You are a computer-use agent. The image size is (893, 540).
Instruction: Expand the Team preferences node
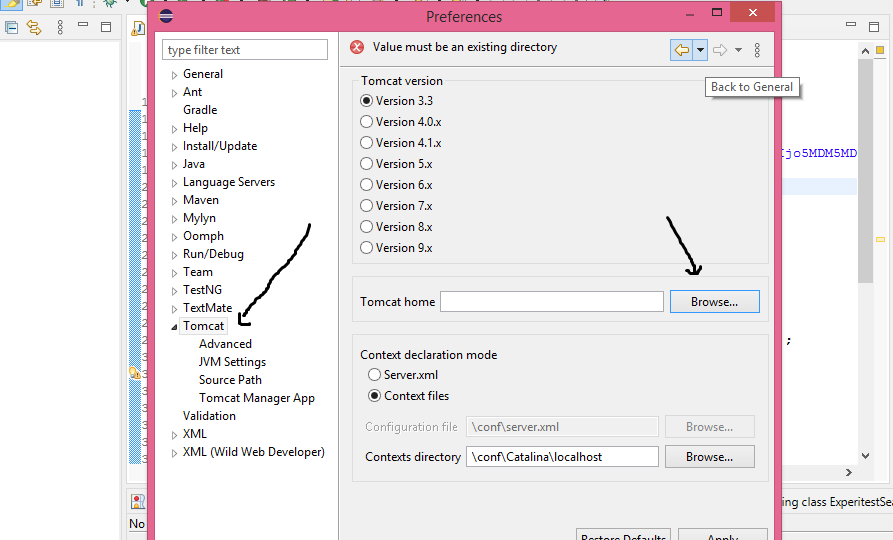pyautogui.click(x=174, y=273)
